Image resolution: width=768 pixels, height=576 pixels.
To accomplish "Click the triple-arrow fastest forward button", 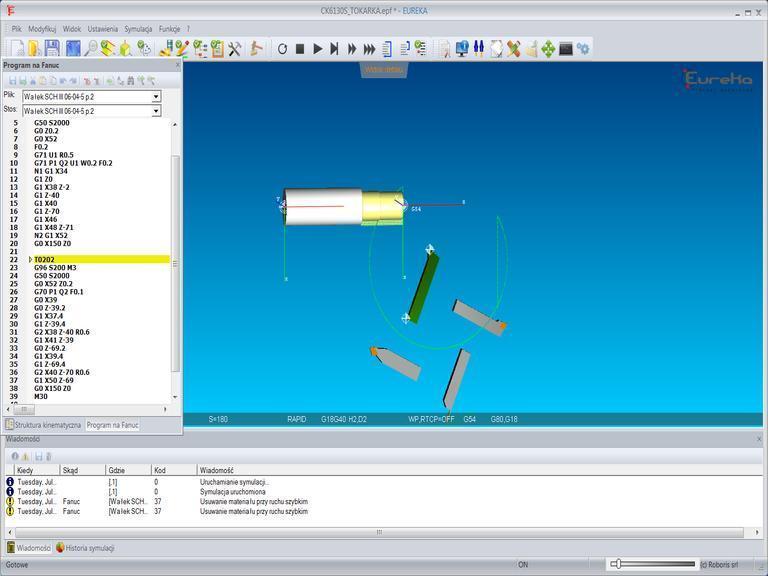I will pos(369,48).
